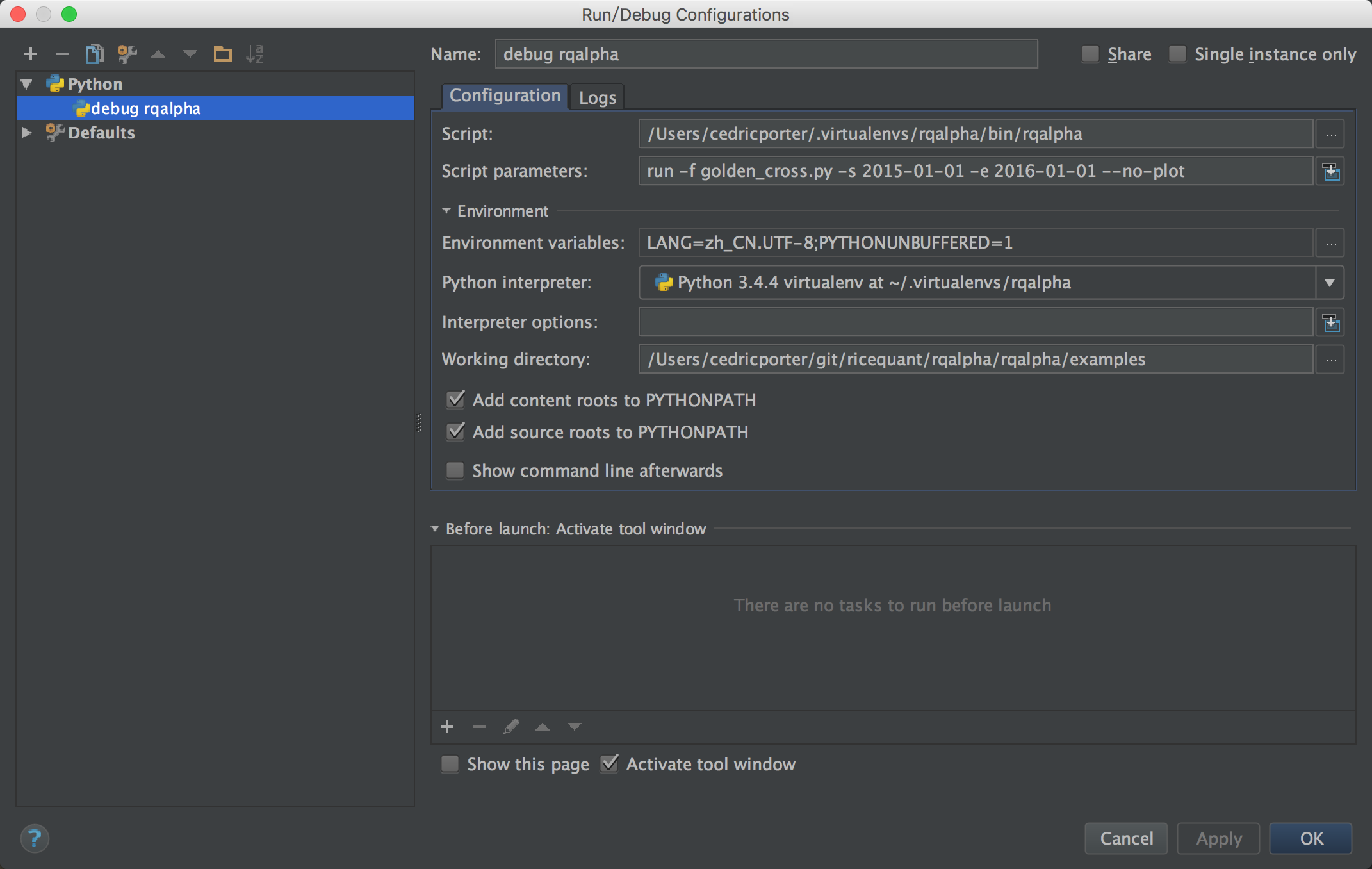Copy the selected configuration

pyautogui.click(x=94, y=54)
